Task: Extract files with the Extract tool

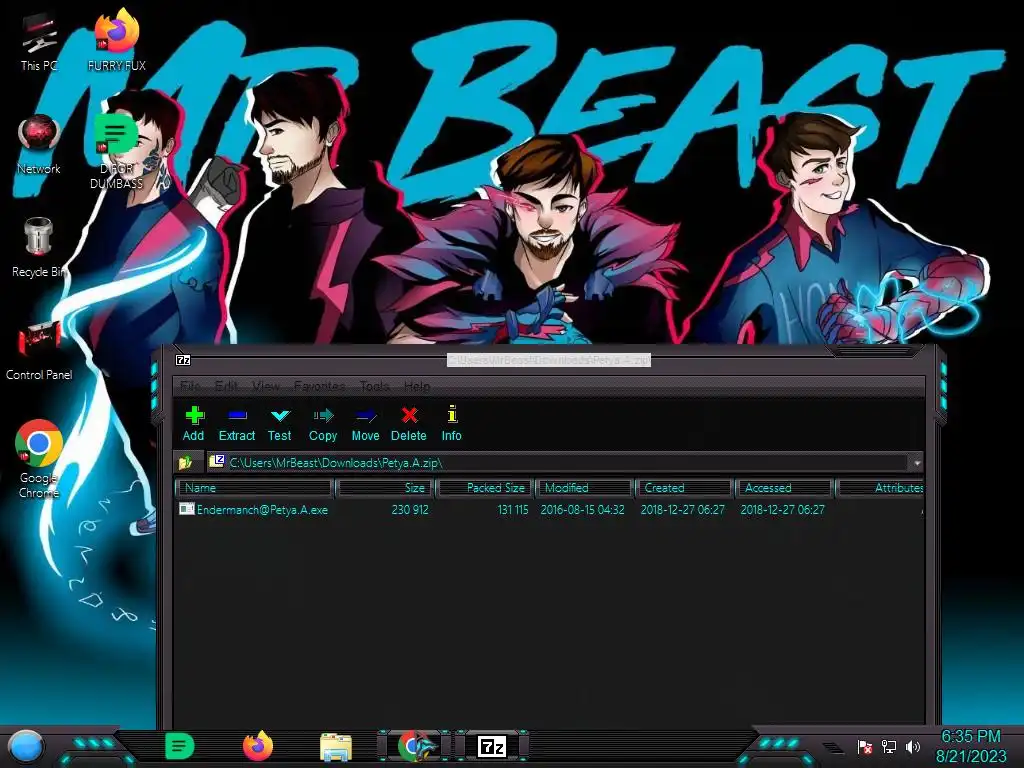Action: click(236, 424)
